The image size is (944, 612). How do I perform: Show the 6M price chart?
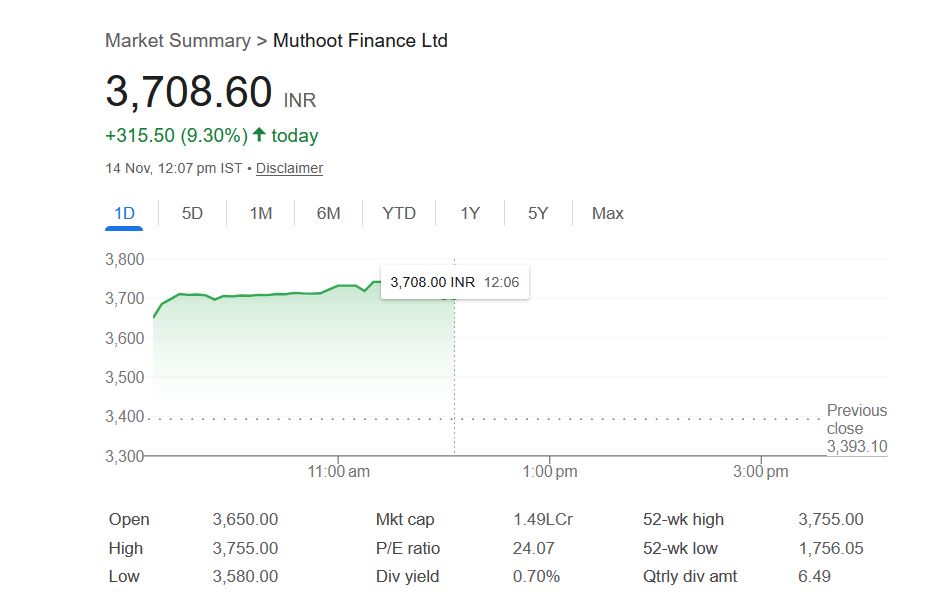tap(328, 213)
